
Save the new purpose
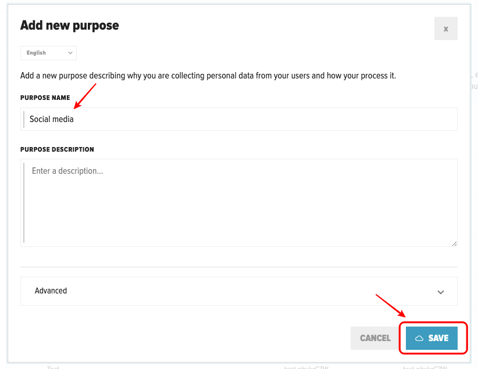(x=432, y=338)
